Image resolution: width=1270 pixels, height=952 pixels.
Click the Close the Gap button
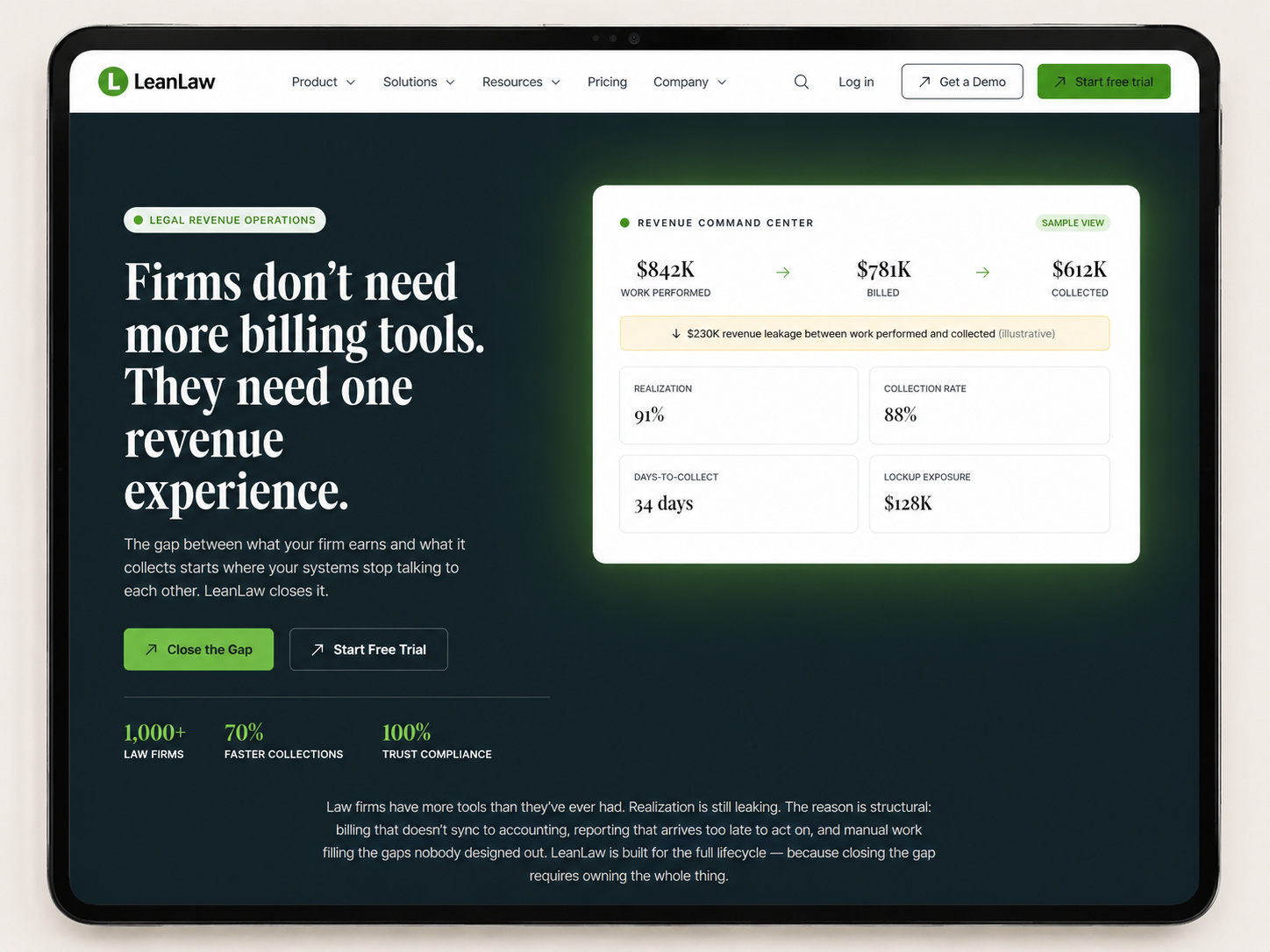(198, 650)
